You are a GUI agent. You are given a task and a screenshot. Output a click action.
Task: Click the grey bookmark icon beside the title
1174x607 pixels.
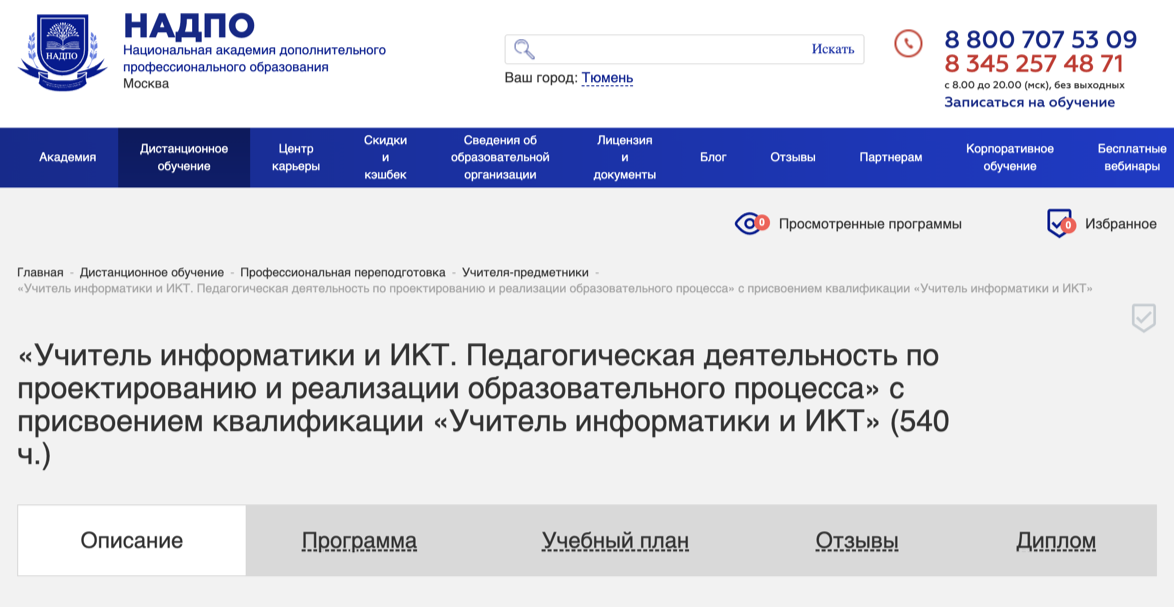point(1143,317)
